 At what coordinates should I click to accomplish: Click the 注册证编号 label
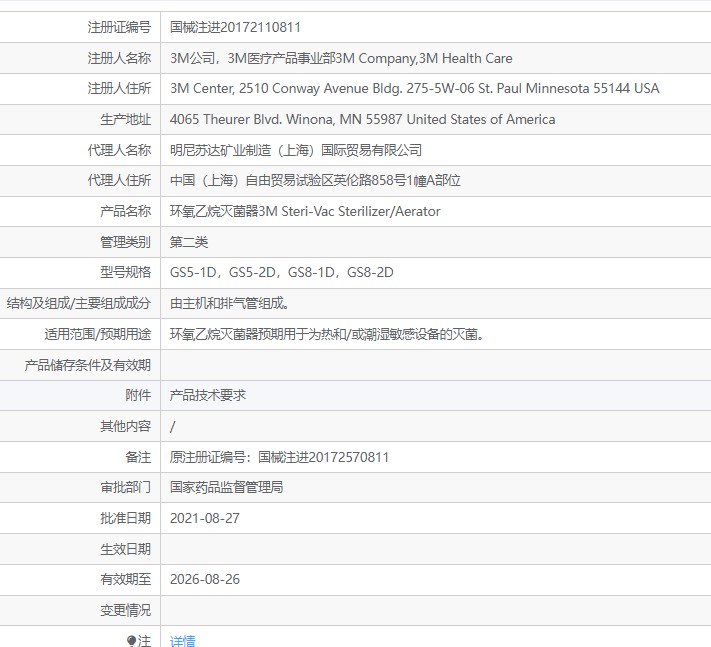coord(119,27)
